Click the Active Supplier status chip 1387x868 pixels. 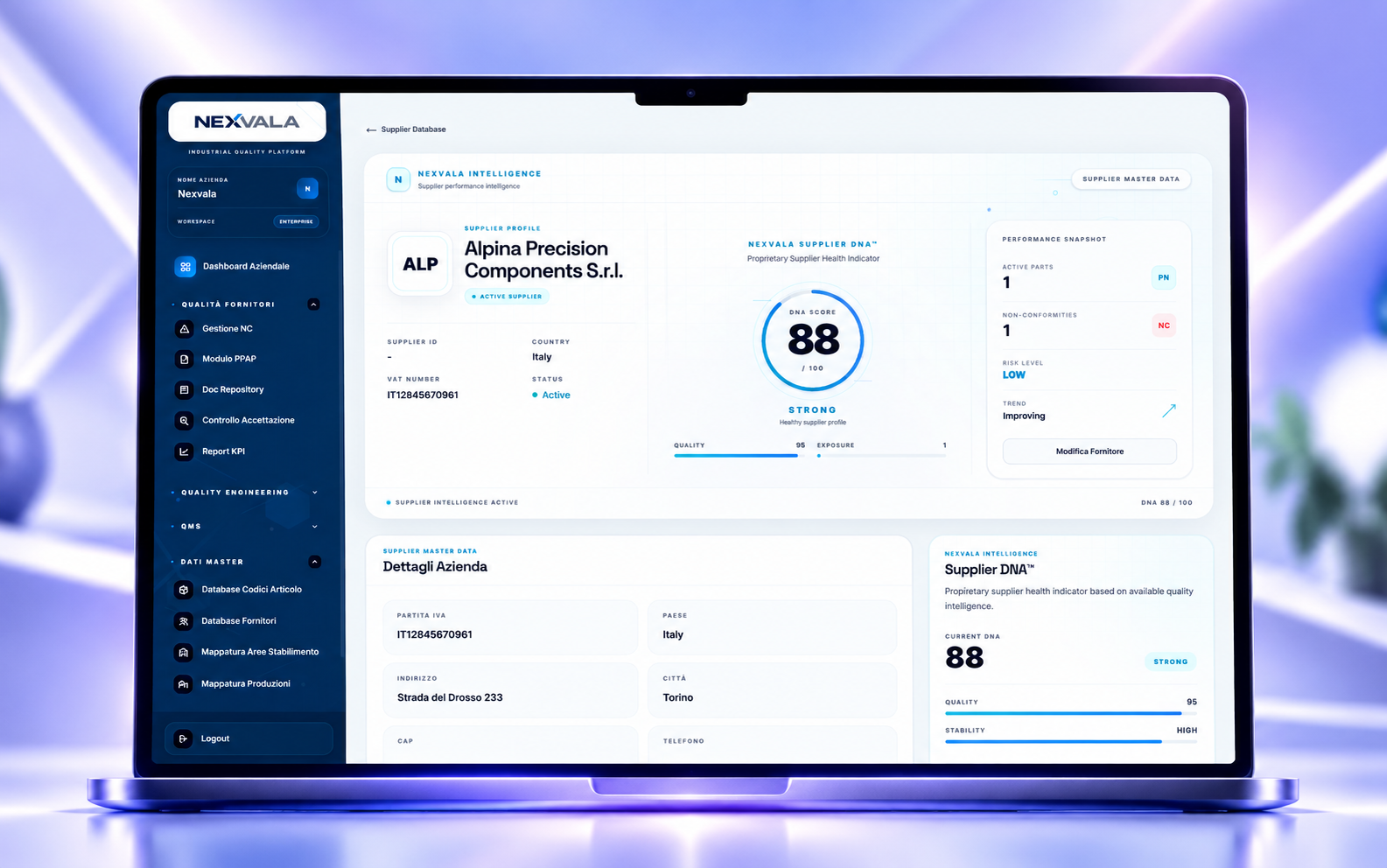pos(507,297)
